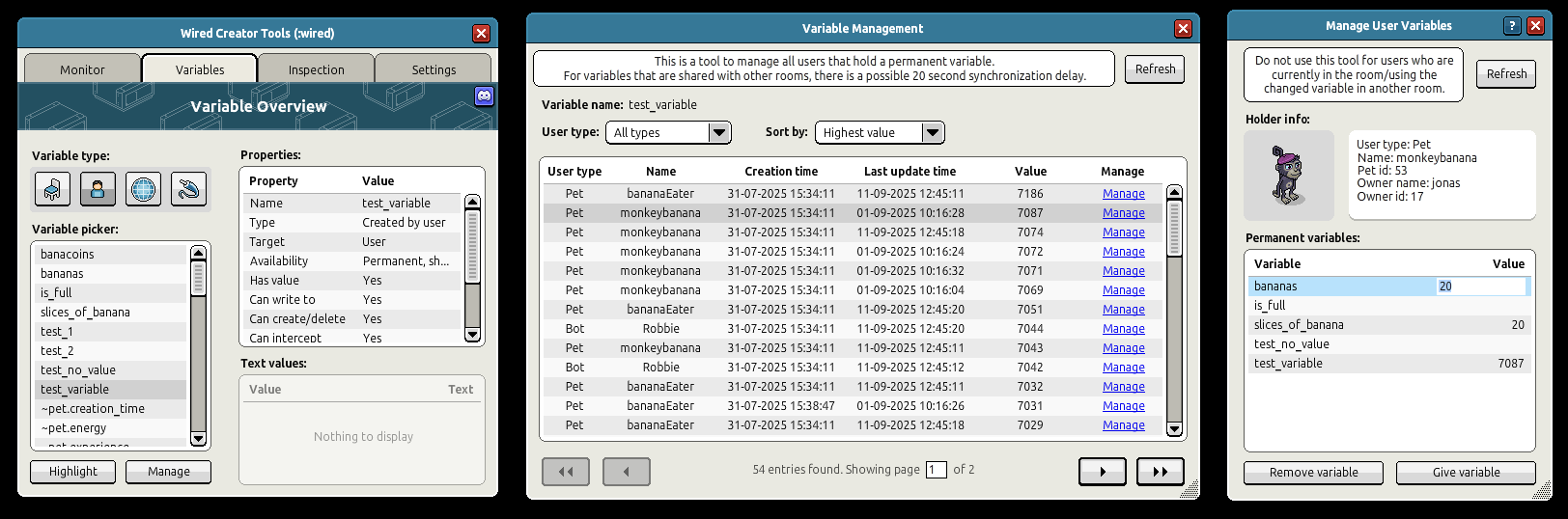Open help in Manage User Variables
Screen dimensions: 1568x519
tap(1512, 26)
